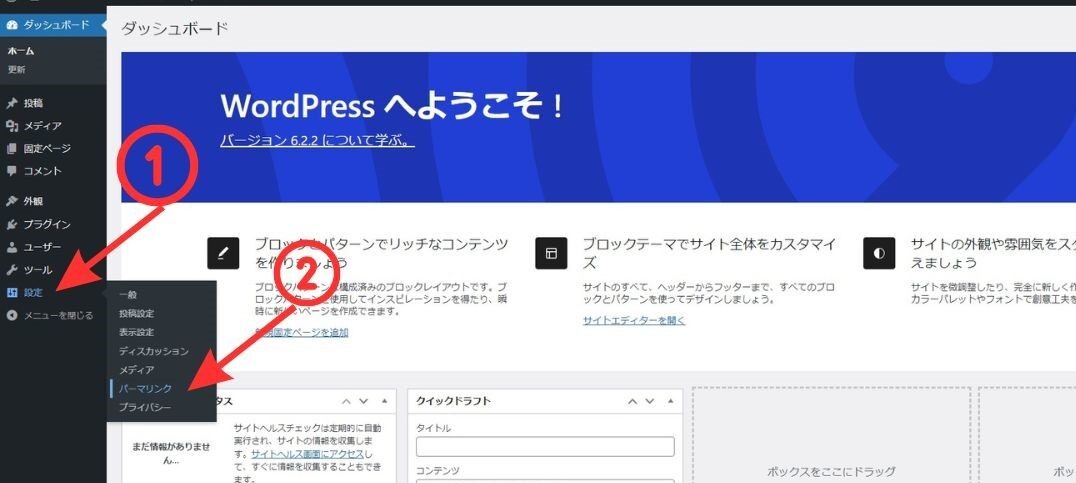Select 一般 in the settings submenu

coord(128,294)
